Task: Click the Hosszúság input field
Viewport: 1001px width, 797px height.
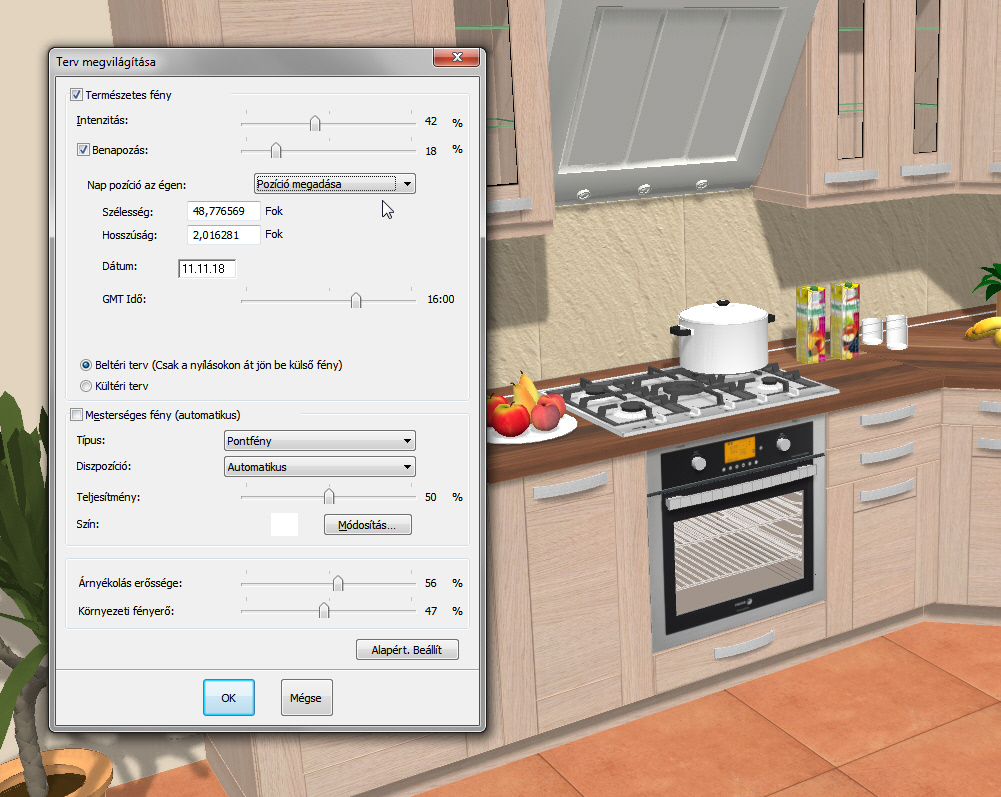Action: pyautogui.click(x=223, y=235)
